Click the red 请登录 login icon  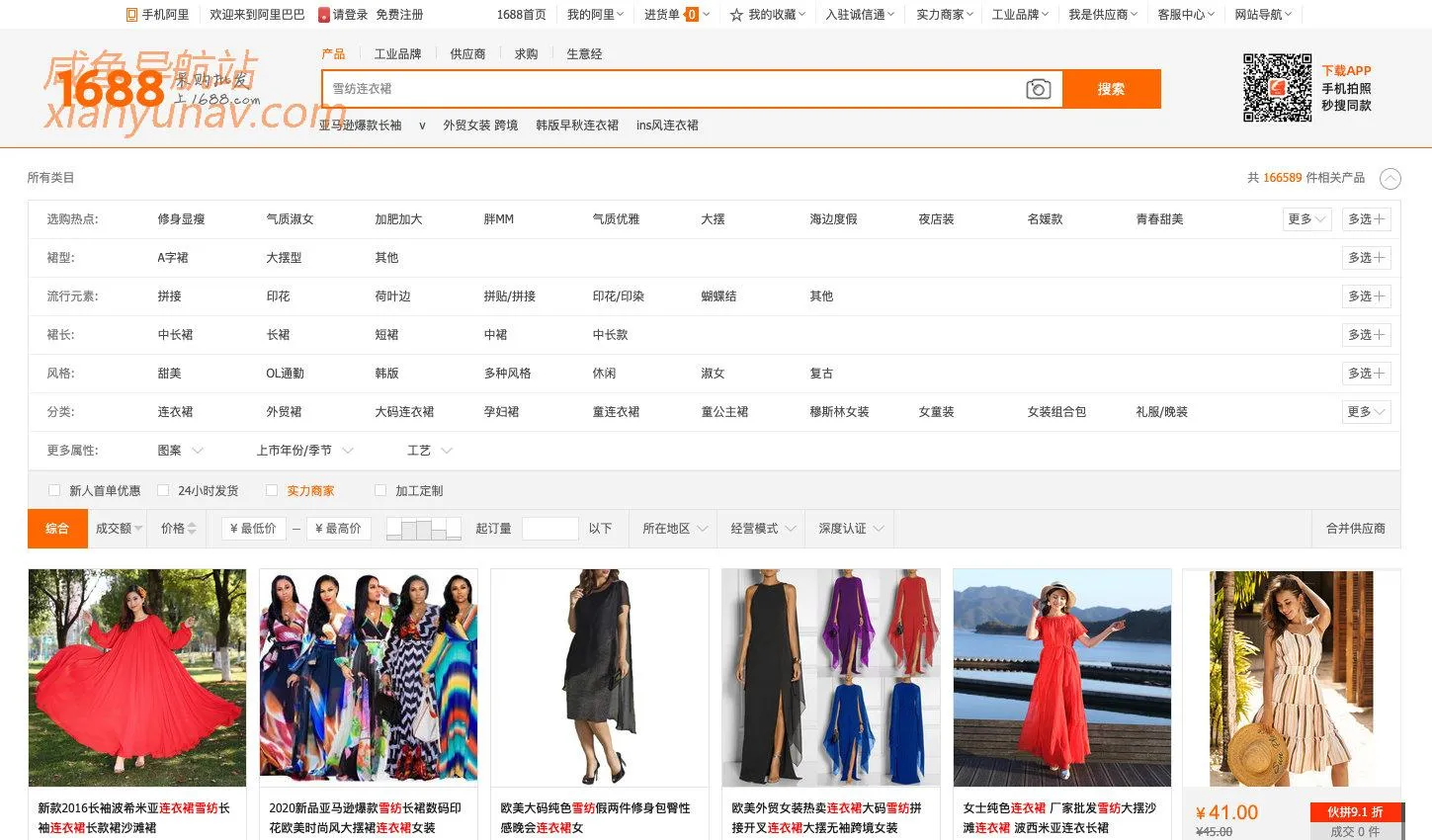pyautogui.click(x=322, y=14)
